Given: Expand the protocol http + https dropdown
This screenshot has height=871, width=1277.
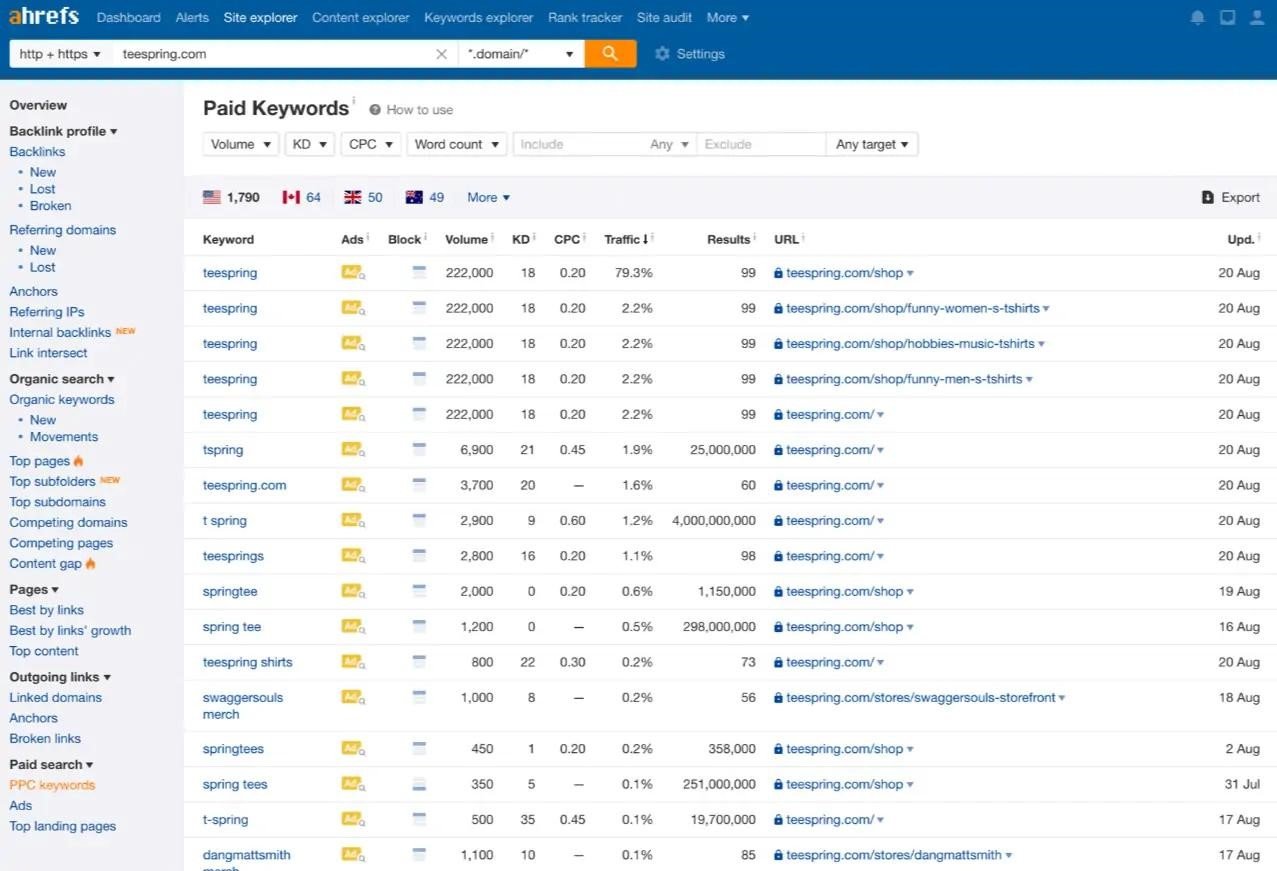Looking at the screenshot, I should pyautogui.click(x=60, y=54).
